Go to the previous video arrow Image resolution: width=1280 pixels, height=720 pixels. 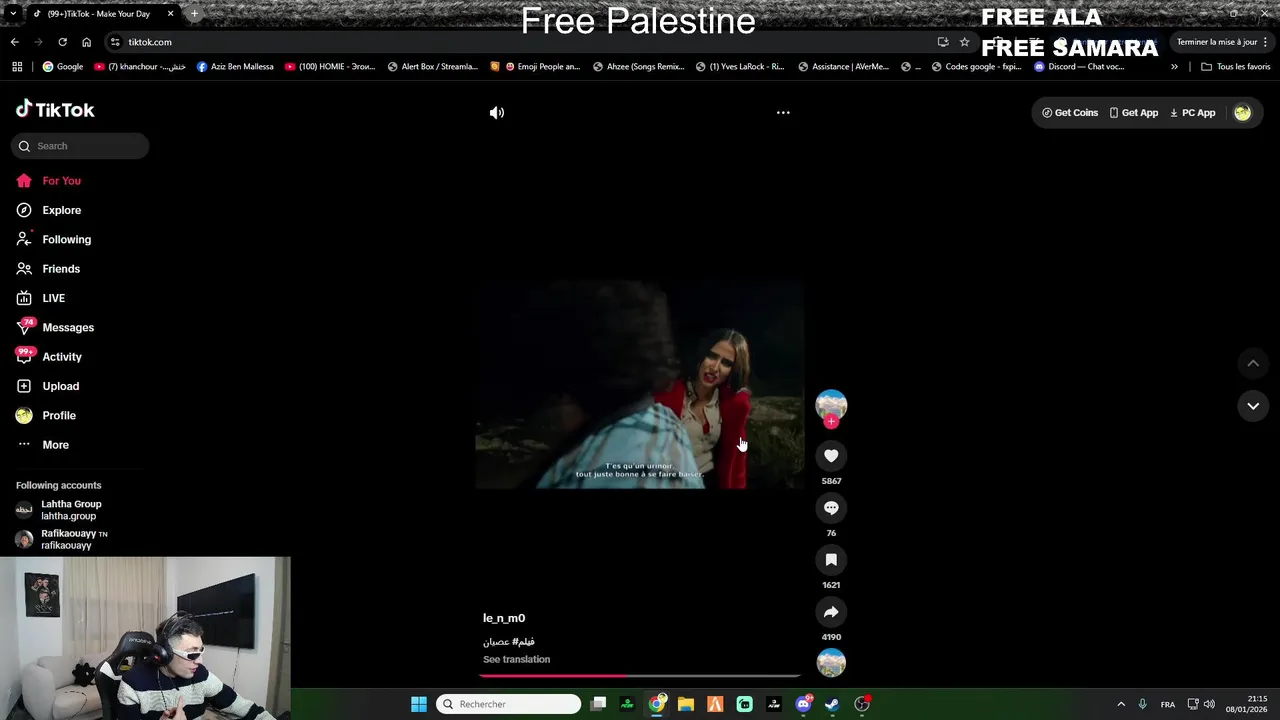click(x=1253, y=363)
